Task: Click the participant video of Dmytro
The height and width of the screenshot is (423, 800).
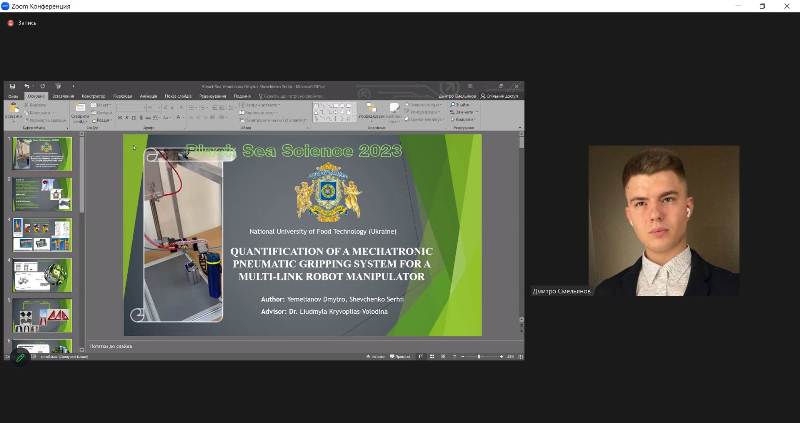Action: [x=663, y=220]
